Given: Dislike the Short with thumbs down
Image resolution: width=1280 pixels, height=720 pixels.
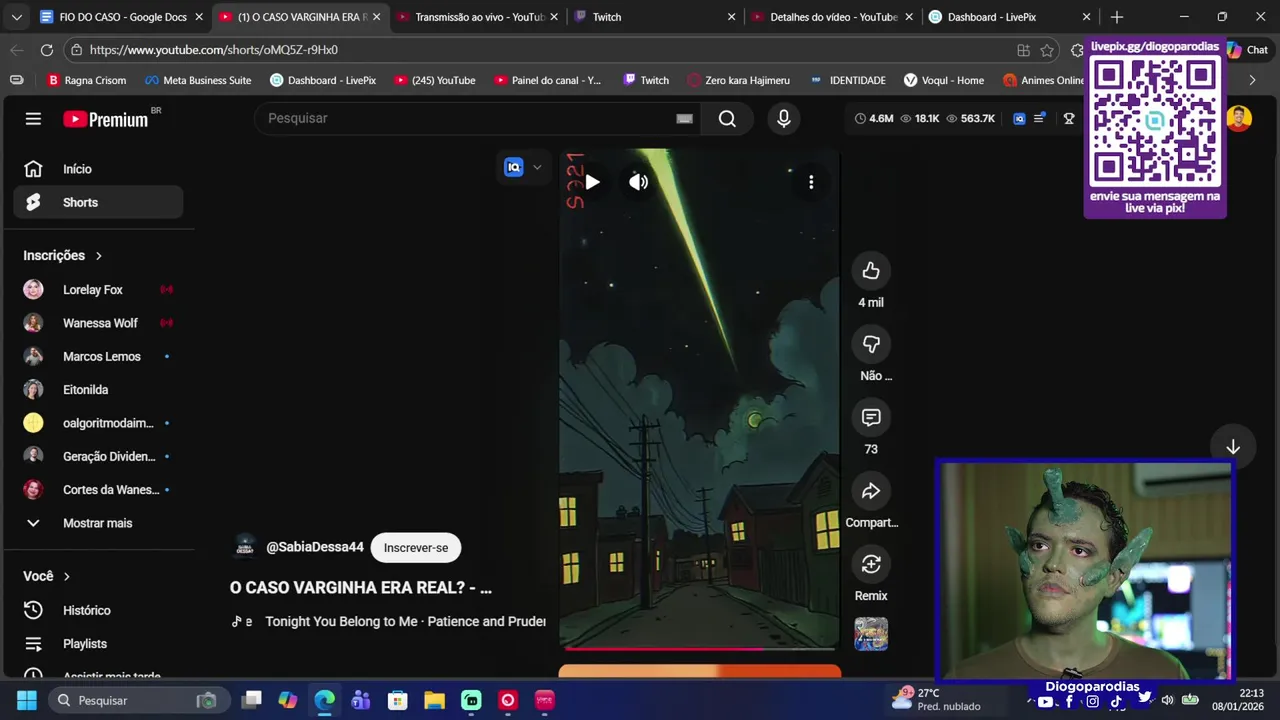Looking at the screenshot, I should [x=871, y=344].
